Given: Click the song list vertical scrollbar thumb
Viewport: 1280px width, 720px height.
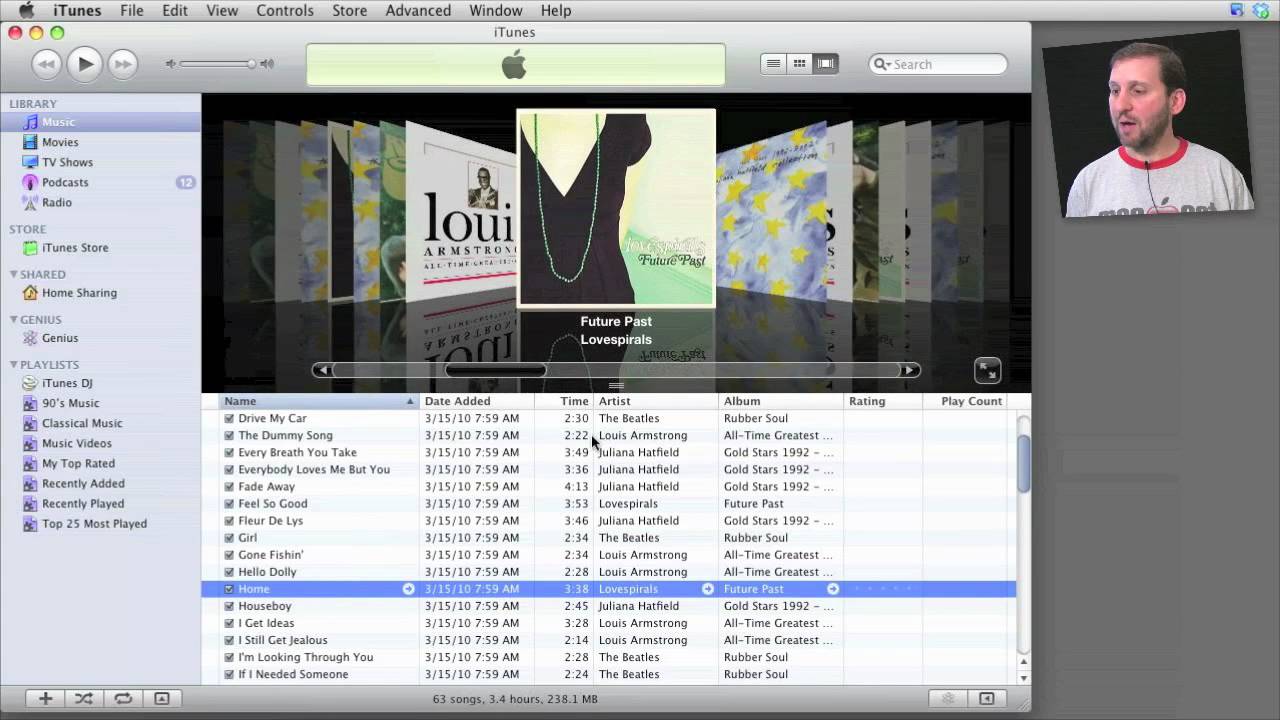Looking at the screenshot, I should (x=1023, y=464).
